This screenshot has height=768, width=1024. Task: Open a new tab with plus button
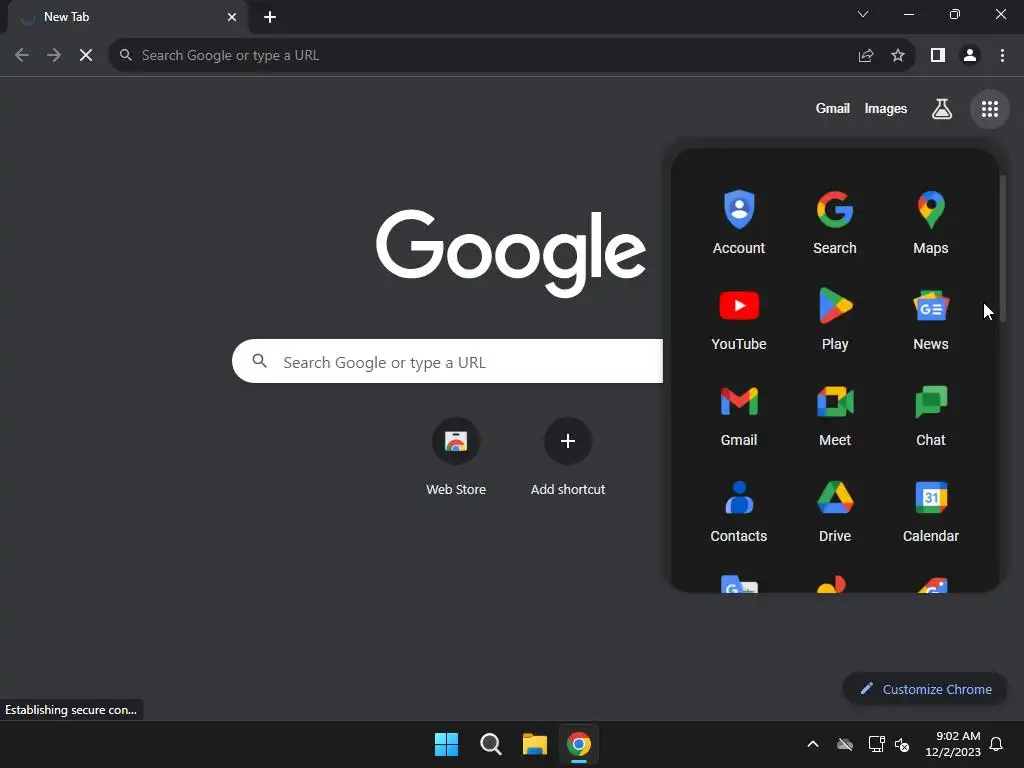(270, 17)
